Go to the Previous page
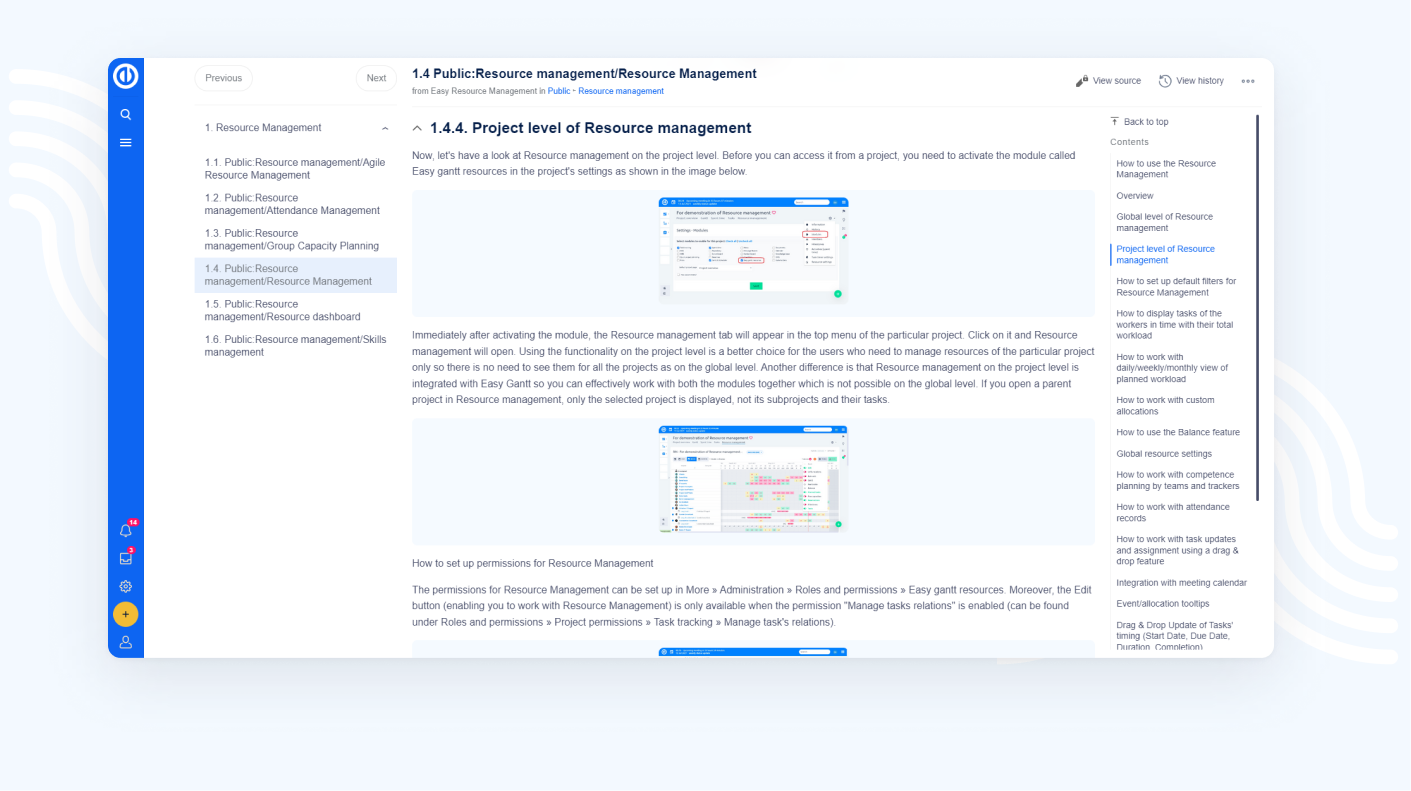Viewport: 1411px width, 791px height. [x=224, y=78]
